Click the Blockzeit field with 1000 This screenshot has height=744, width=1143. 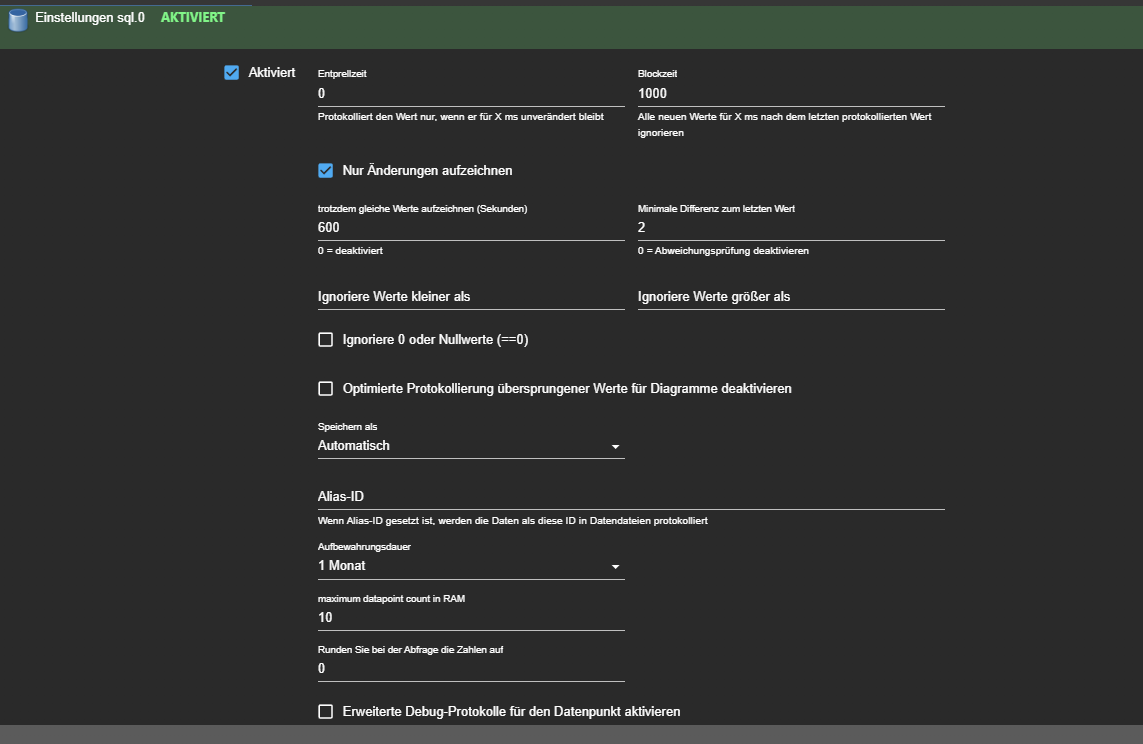[791, 93]
